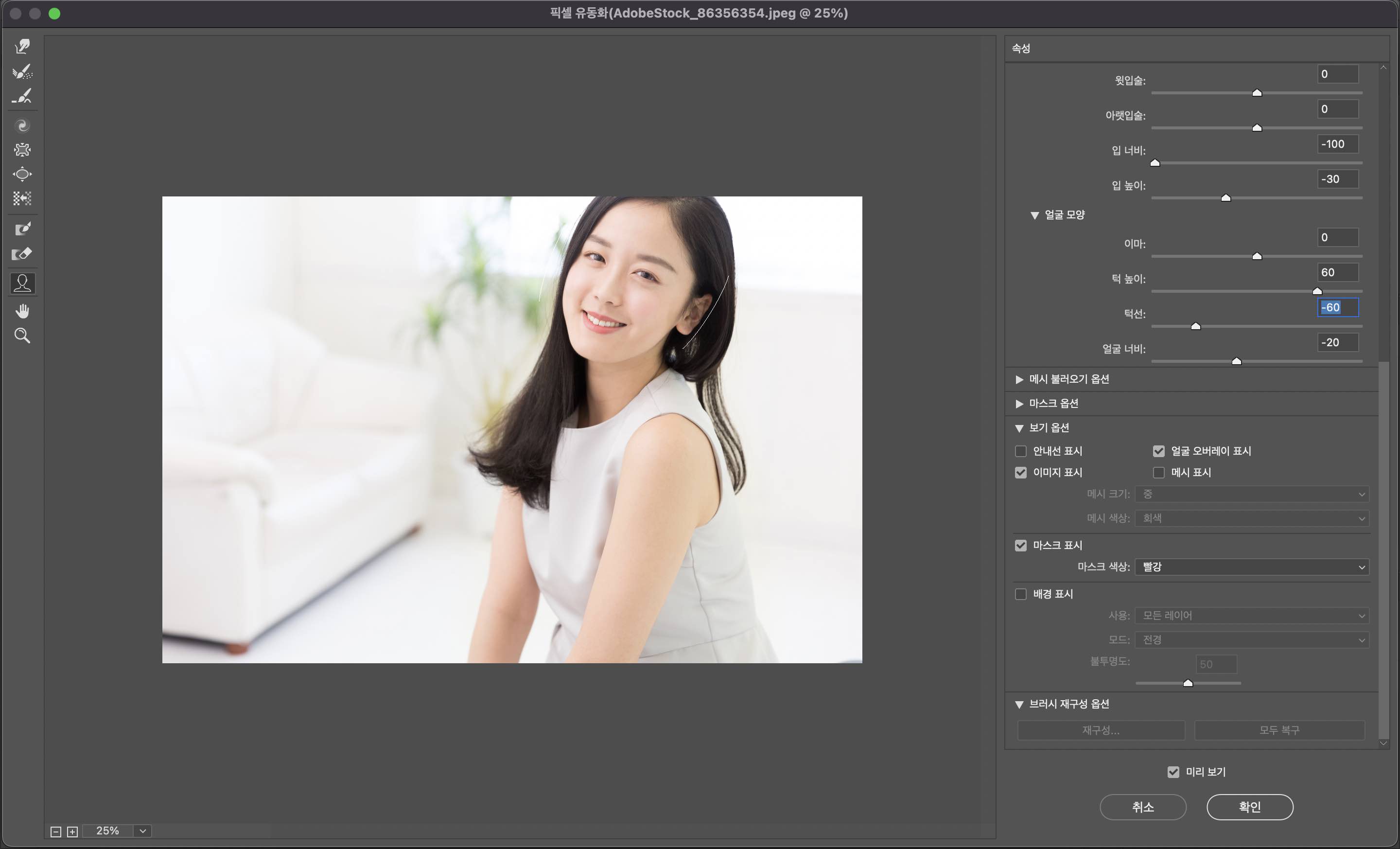The width and height of the screenshot is (1400, 849).
Task: Click the 취소 button
Action: (x=1143, y=807)
